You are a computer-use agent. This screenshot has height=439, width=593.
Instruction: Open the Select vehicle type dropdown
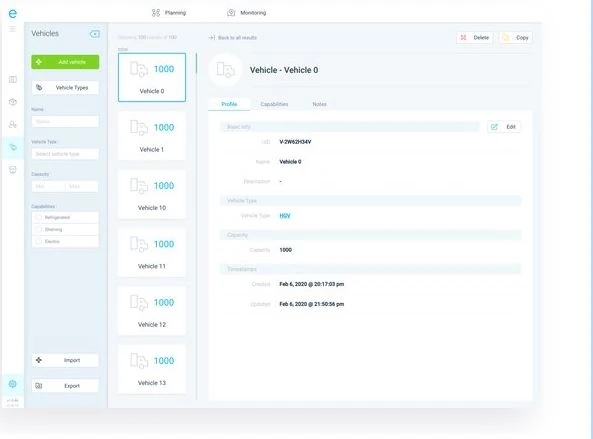[65, 154]
